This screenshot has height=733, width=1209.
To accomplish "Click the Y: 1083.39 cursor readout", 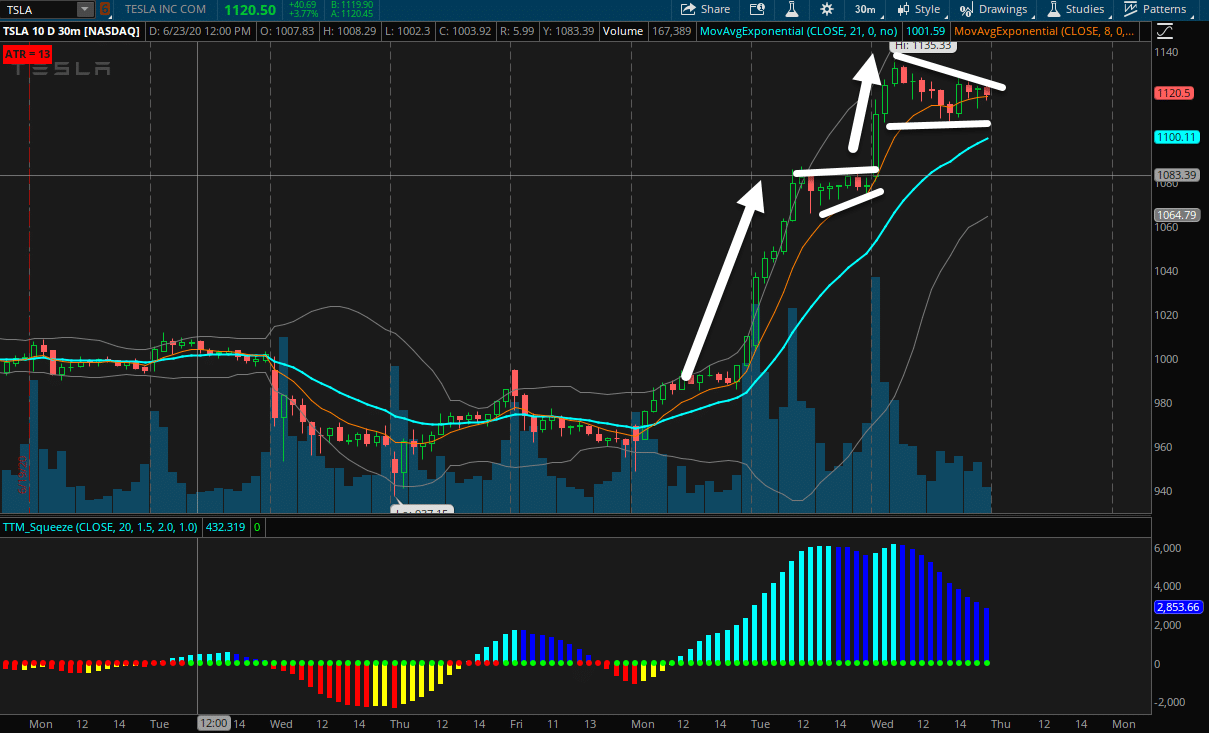I will (x=568, y=31).
